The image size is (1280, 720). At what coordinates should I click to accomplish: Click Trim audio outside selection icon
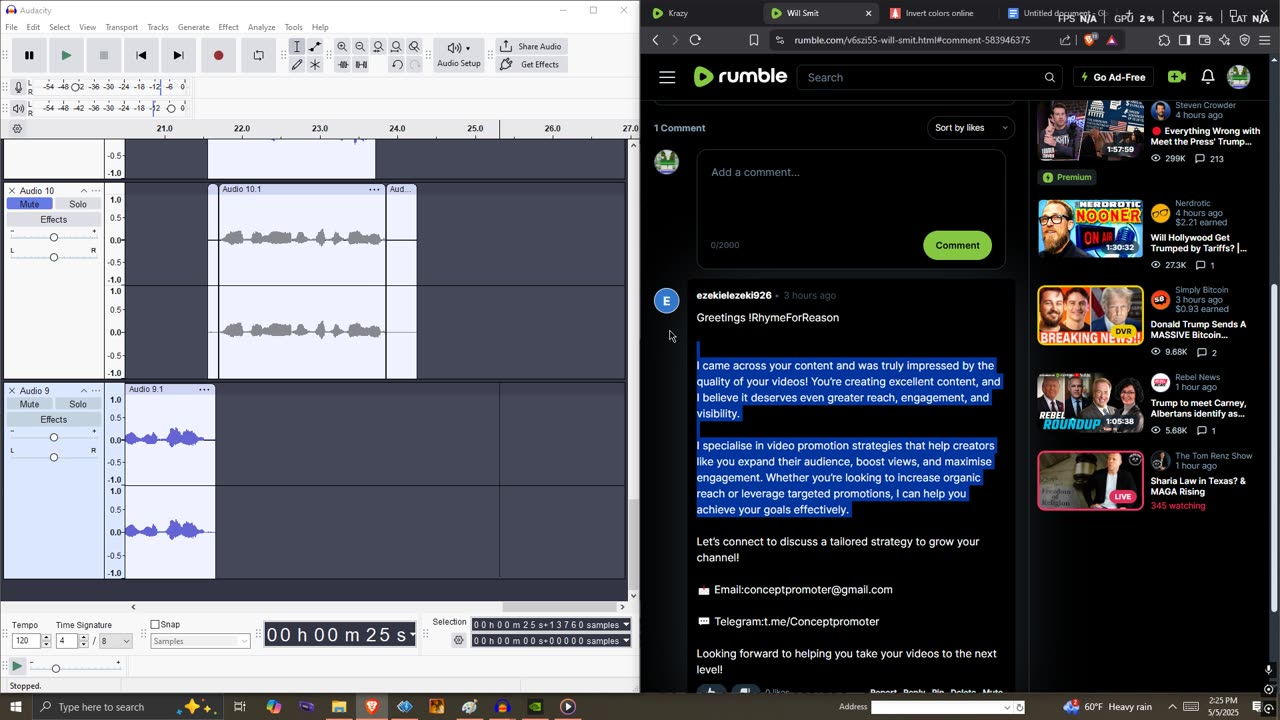(x=343, y=64)
